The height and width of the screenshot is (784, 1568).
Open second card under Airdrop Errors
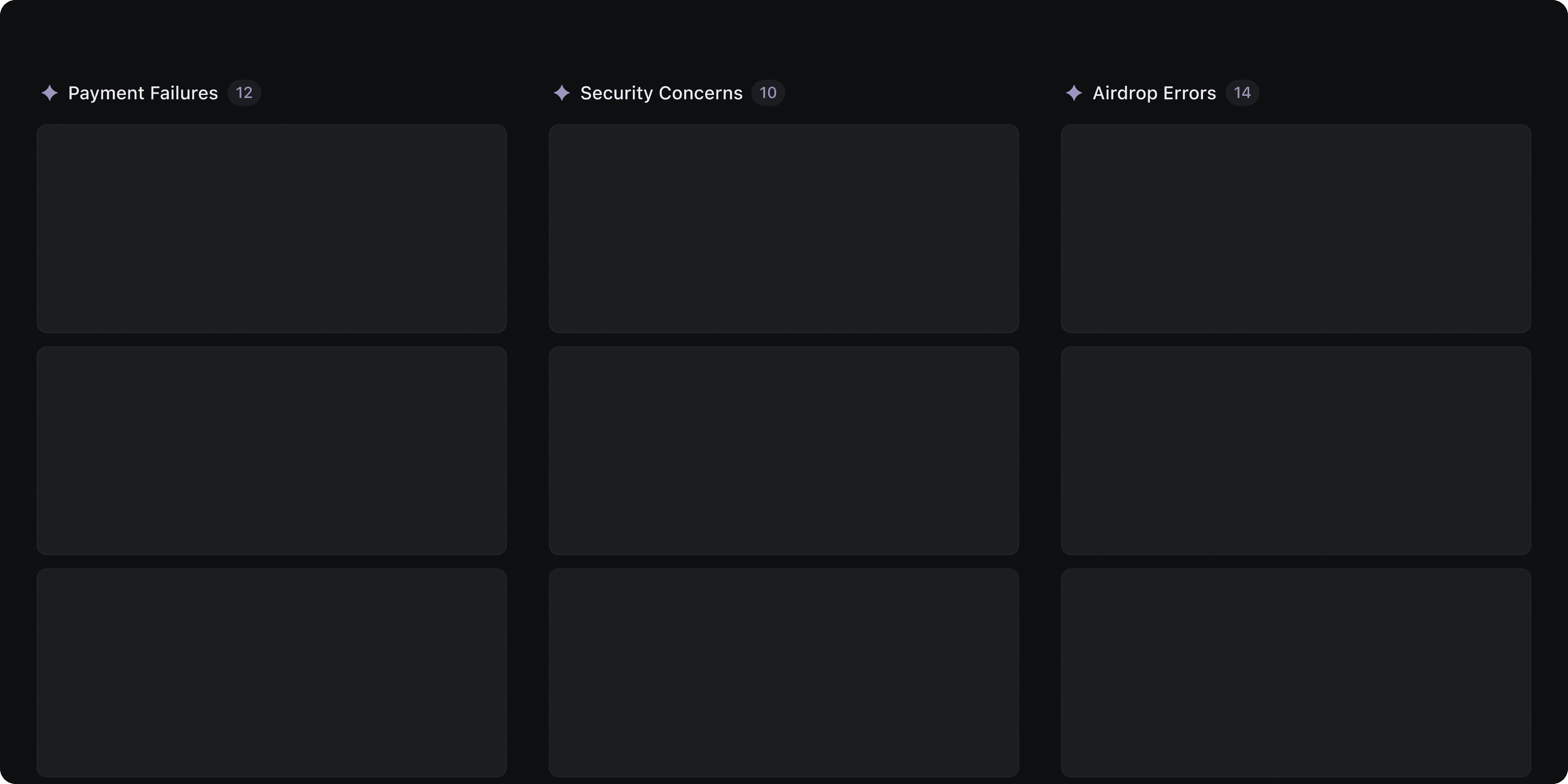pyautogui.click(x=1296, y=450)
